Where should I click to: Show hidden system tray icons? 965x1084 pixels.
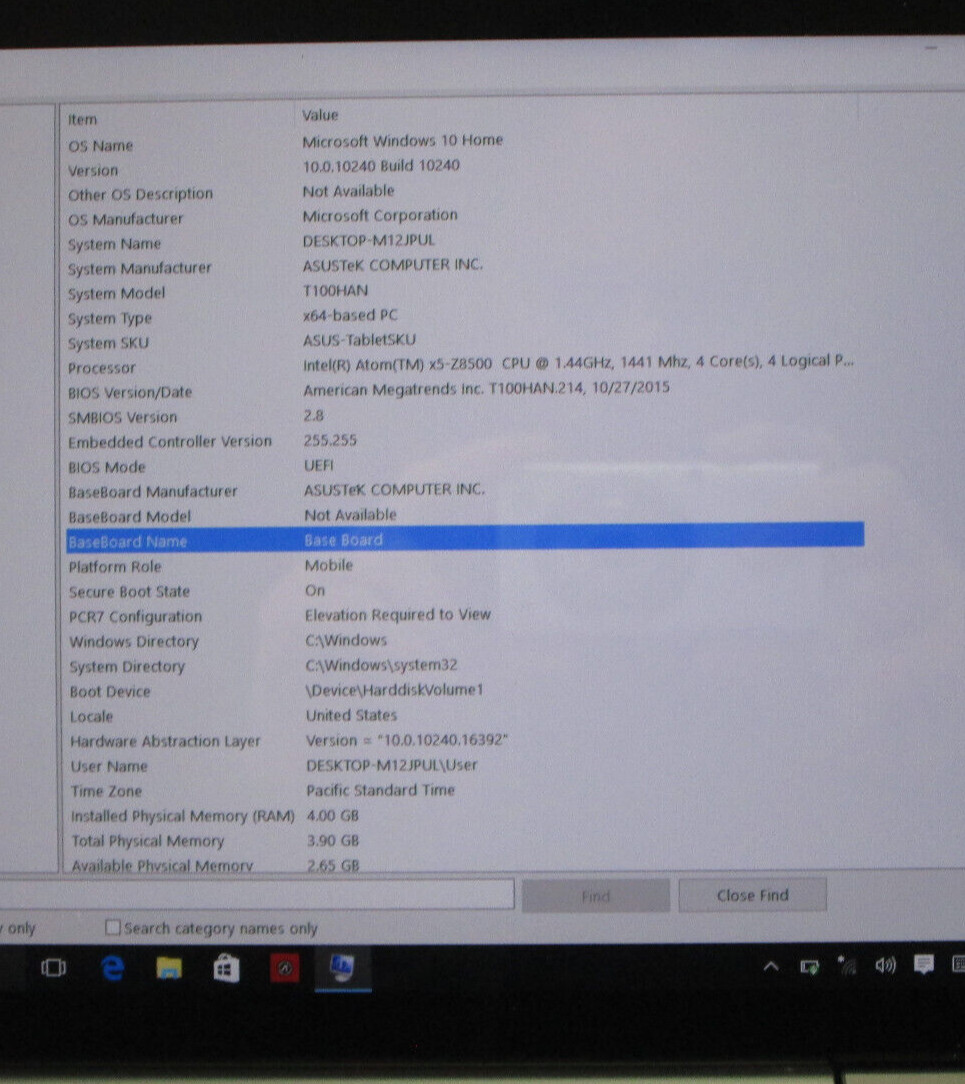771,966
